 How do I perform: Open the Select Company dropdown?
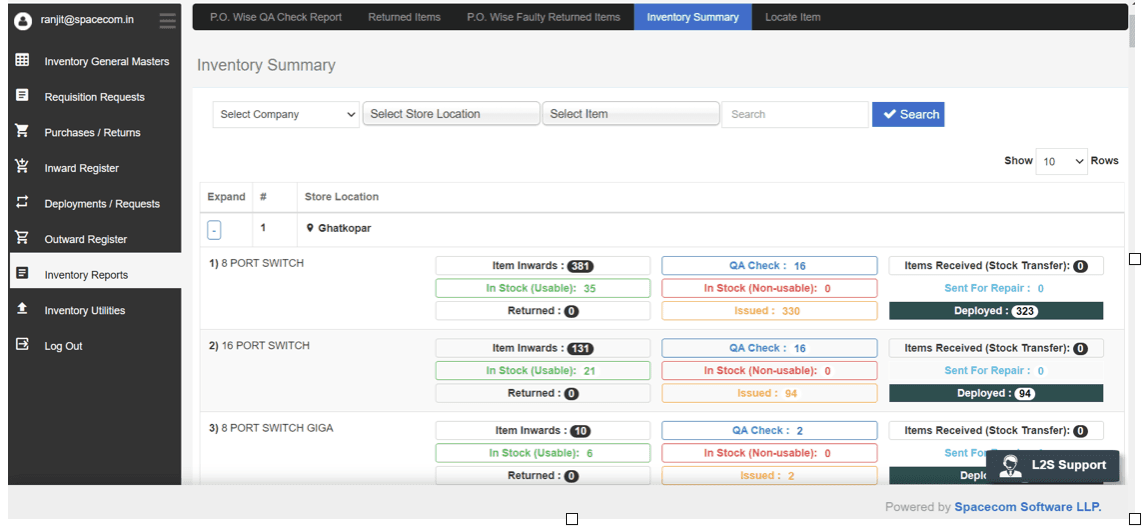(286, 115)
